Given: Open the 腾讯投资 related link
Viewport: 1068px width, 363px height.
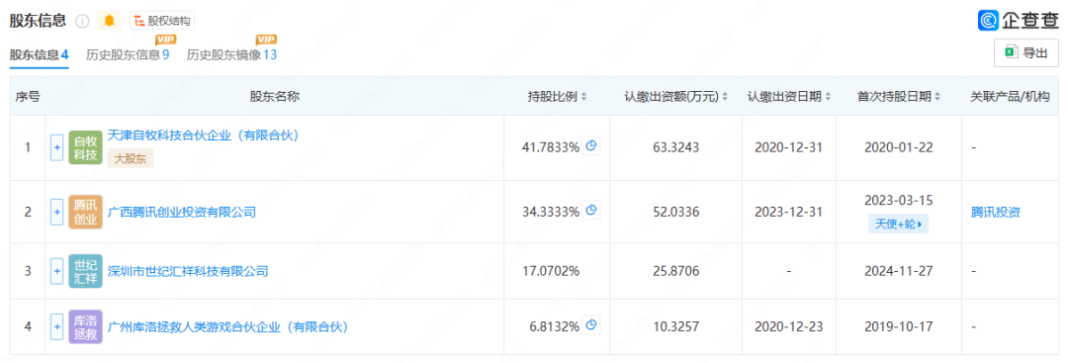Looking at the screenshot, I should coord(996,212).
